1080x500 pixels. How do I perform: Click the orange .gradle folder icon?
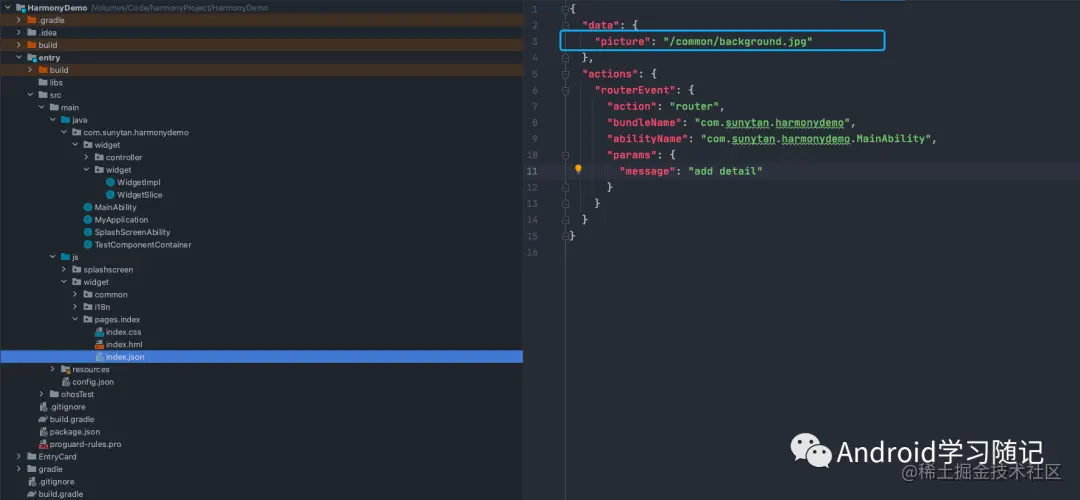tap(32, 20)
